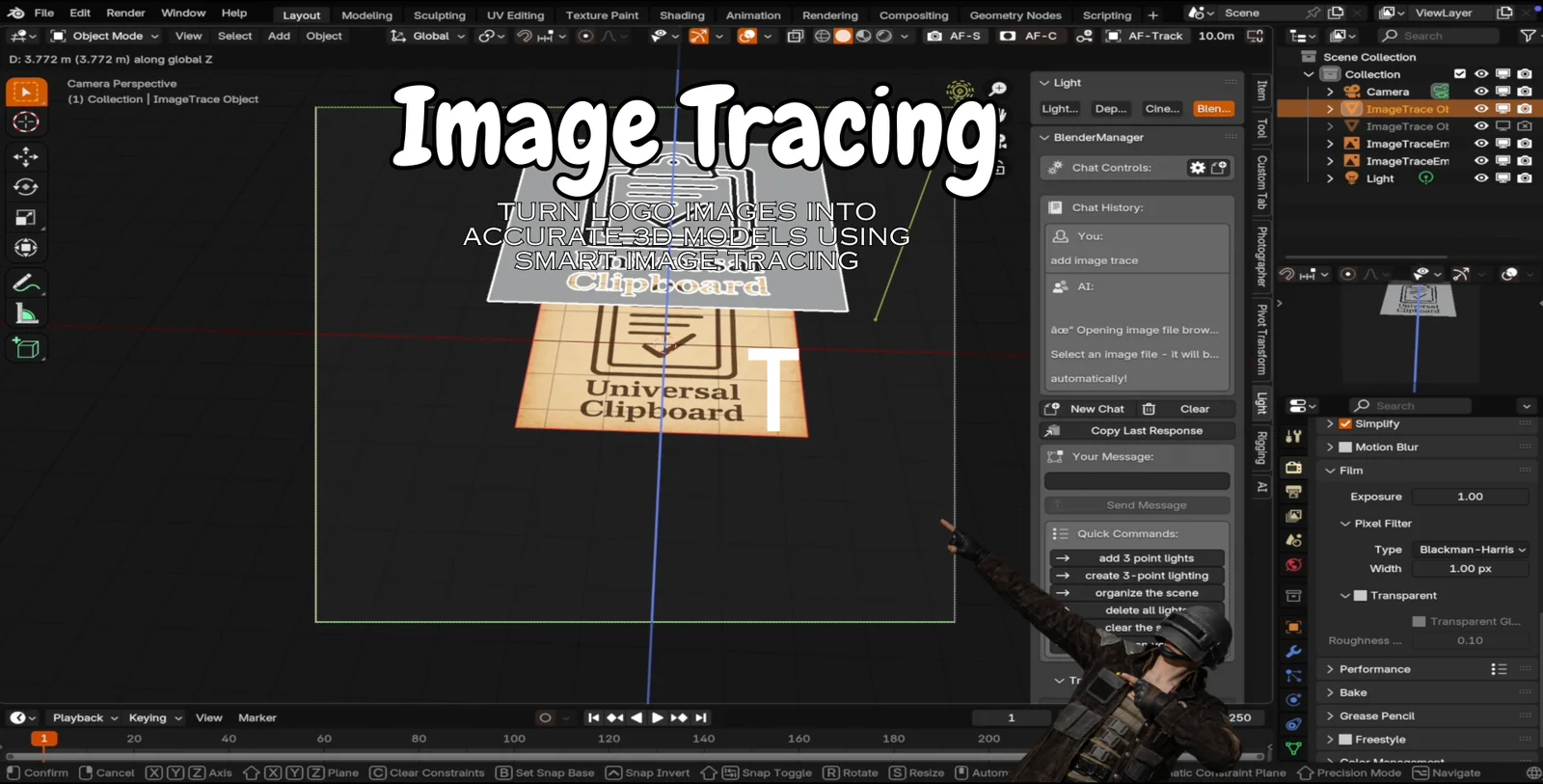Switch to the Modeling workspace tab
Screen dimensions: 1543x784
click(366, 15)
